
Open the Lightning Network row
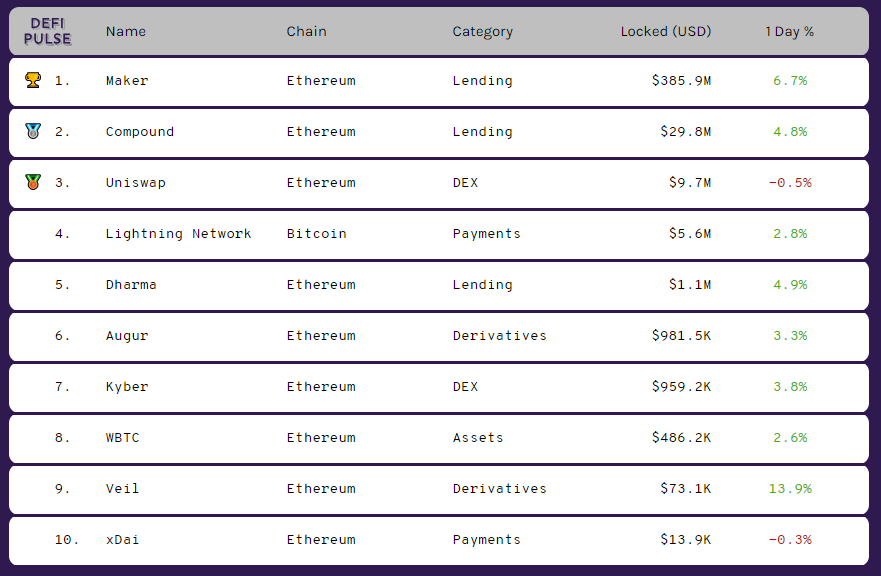pyautogui.click(x=439, y=235)
